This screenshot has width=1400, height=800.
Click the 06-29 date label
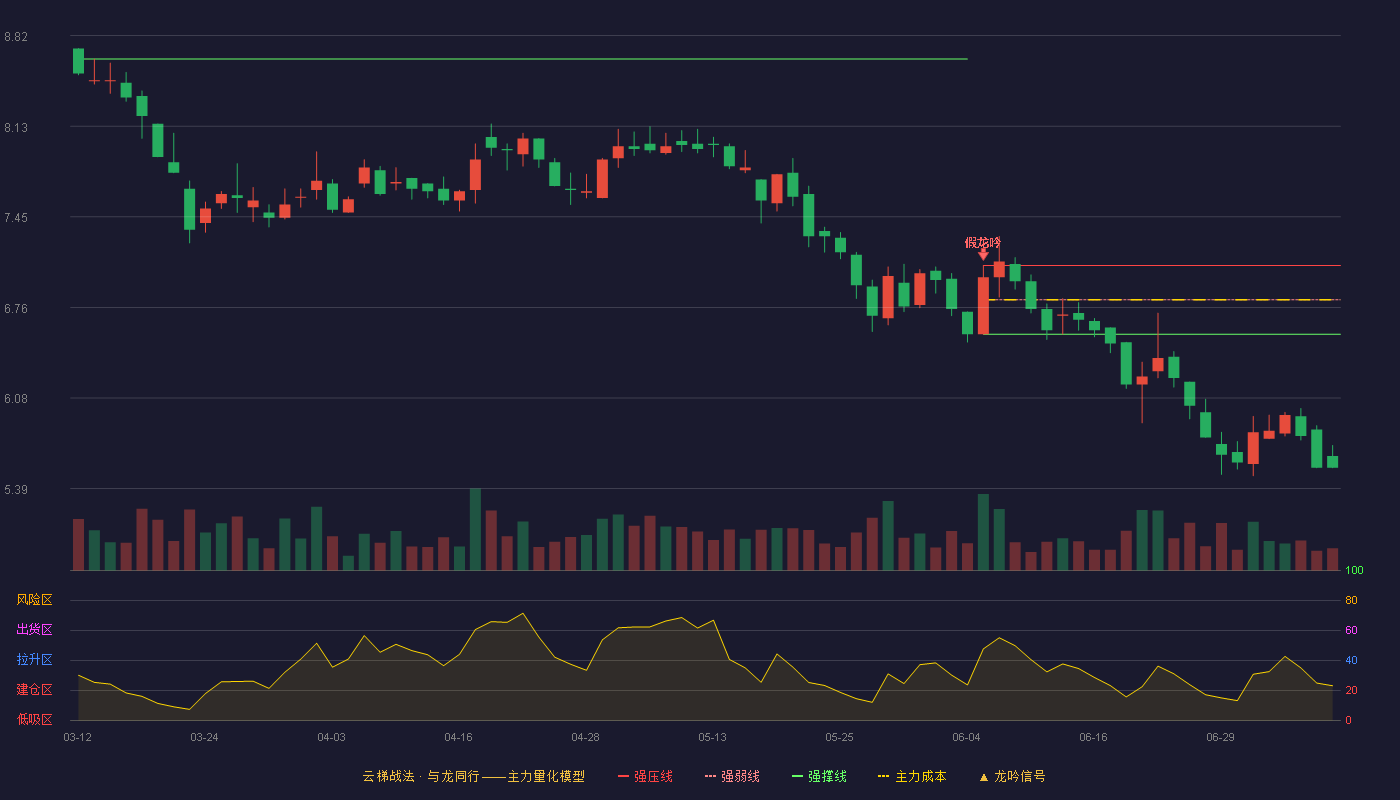tap(1220, 737)
